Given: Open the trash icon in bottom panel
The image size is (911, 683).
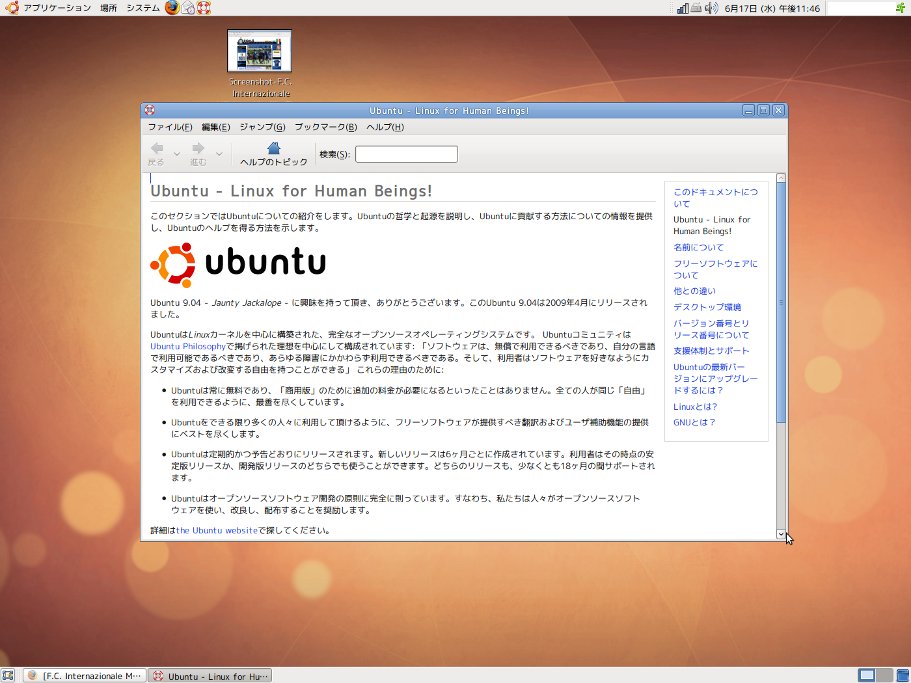Looking at the screenshot, I should tap(902, 675).
